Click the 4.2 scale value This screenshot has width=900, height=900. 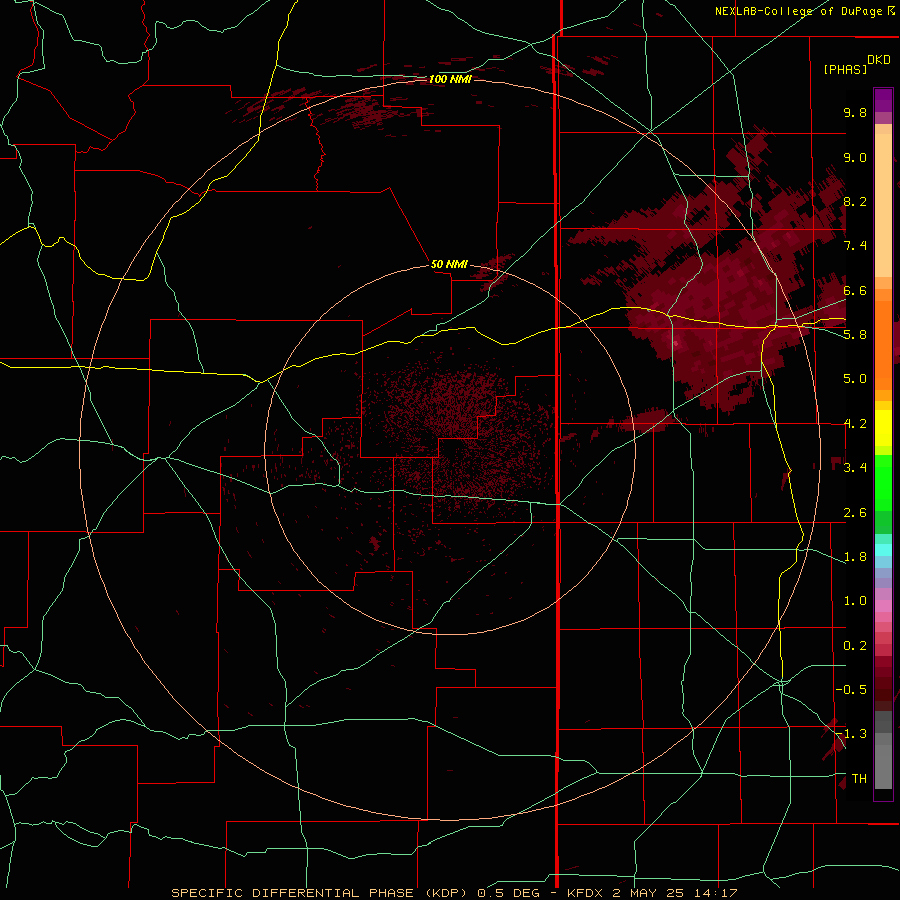click(x=855, y=424)
